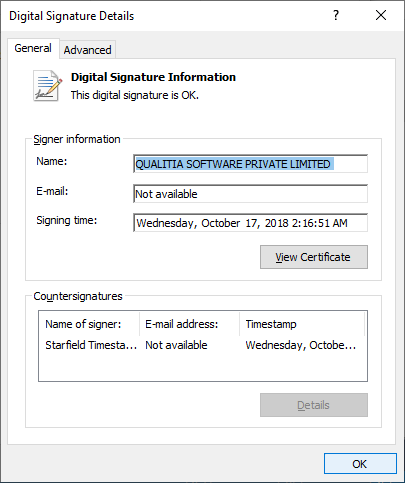The image size is (405, 483).
Task: Click the help question mark button
Action: pyautogui.click(x=336, y=15)
